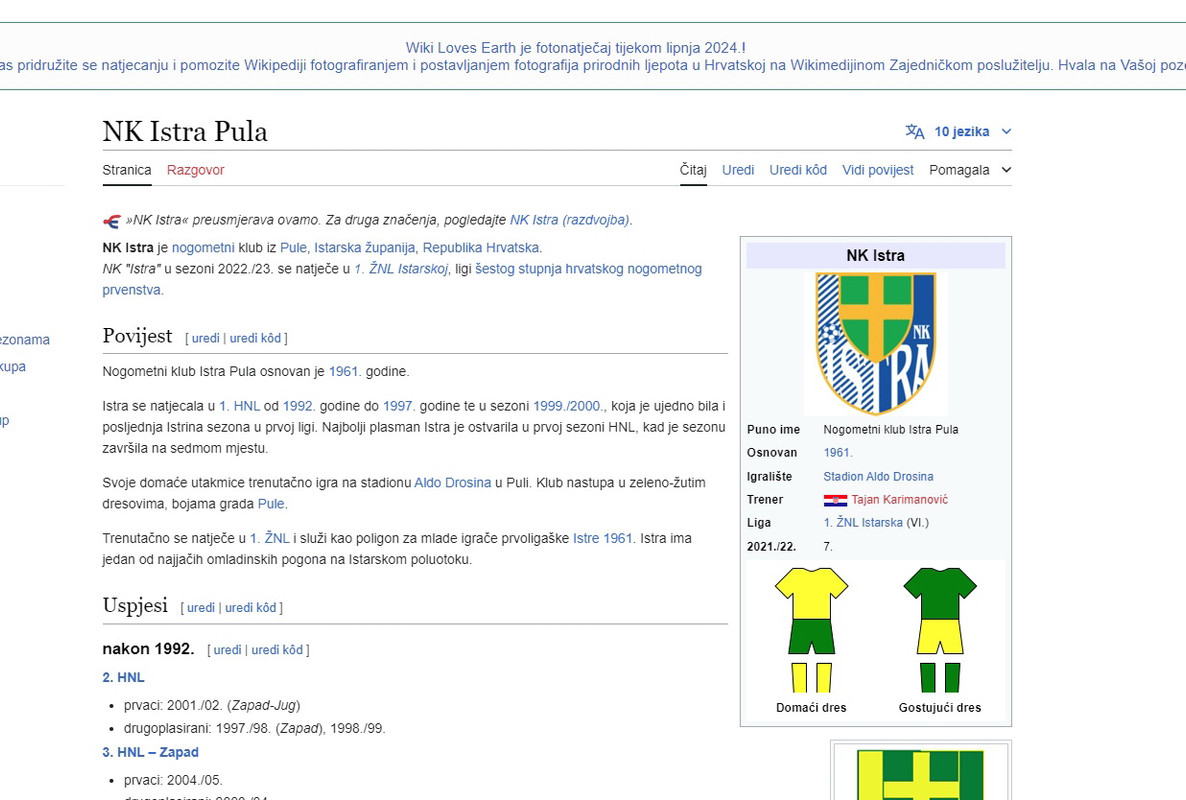Open the 1992. year link
The image size is (1186, 800).
point(298,406)
